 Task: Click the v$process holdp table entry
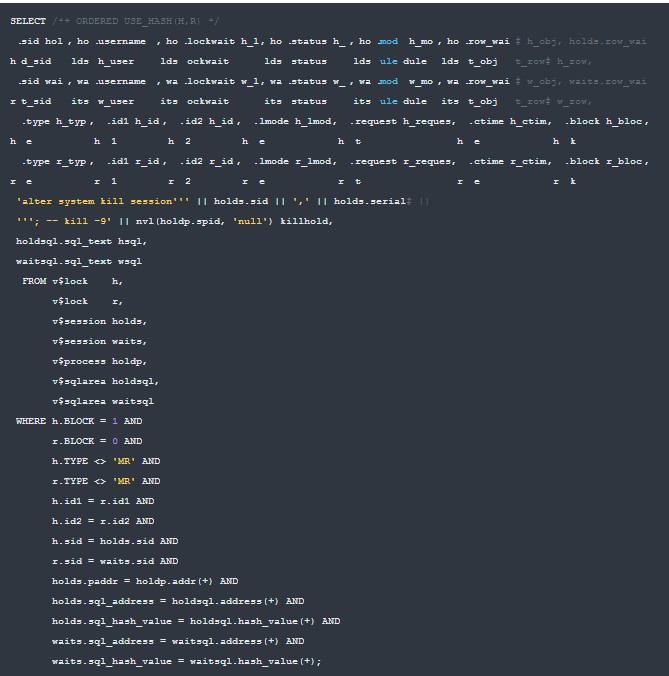99,361
